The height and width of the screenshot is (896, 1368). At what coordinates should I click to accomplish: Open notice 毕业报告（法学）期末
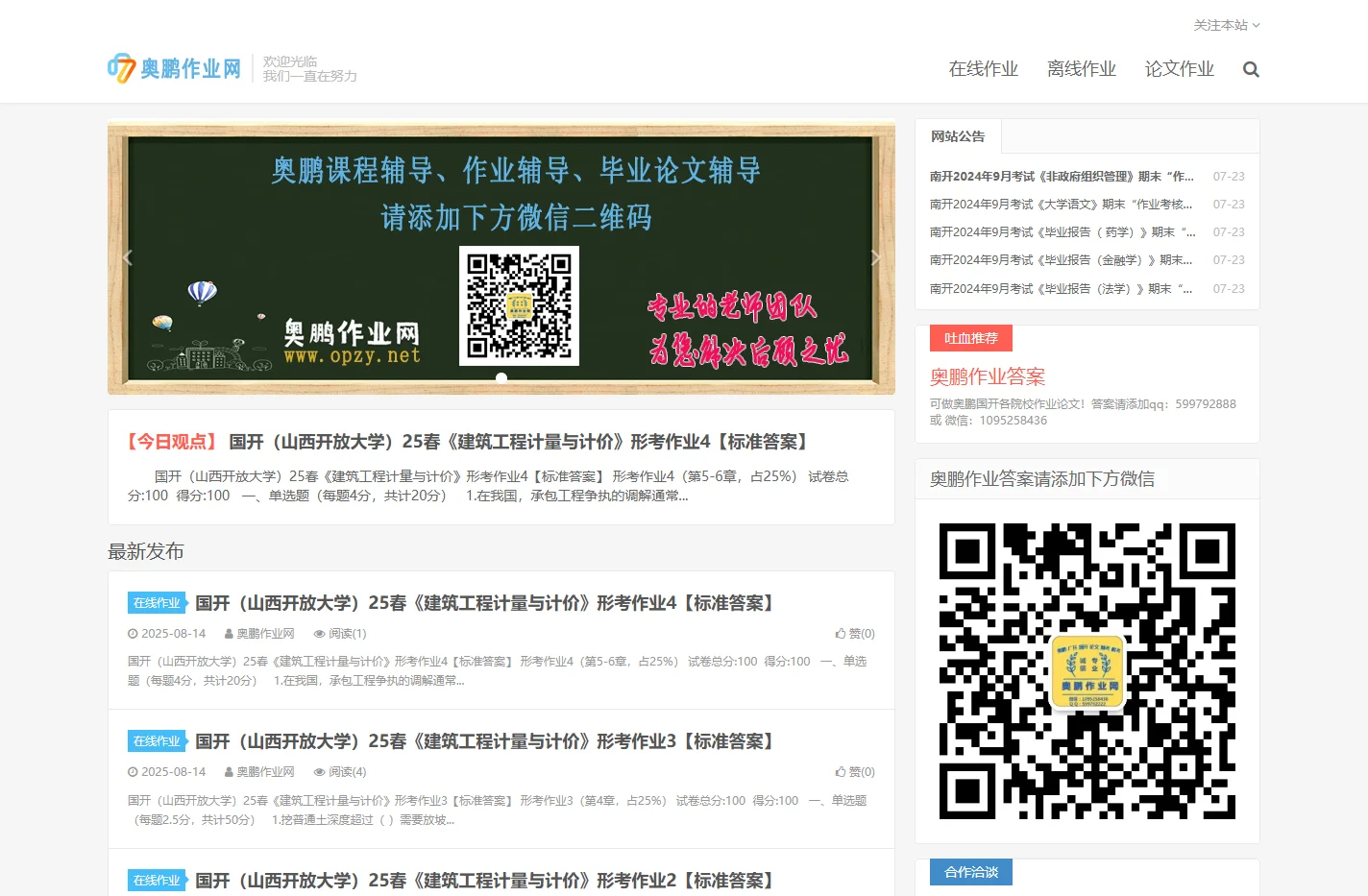click(1061, 289)
